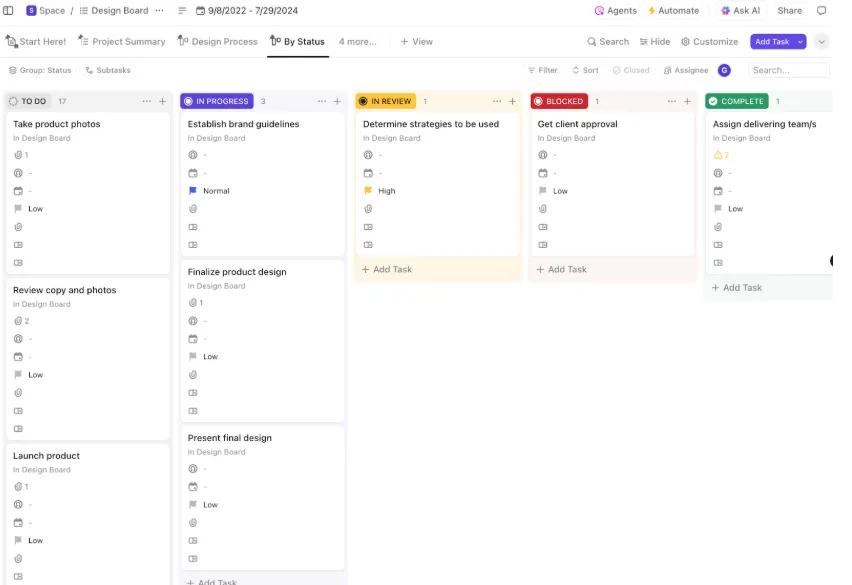Toggle the Closed tasks filter
The image size is (852, 585).
pyautogui.click(x=631, y=70)
